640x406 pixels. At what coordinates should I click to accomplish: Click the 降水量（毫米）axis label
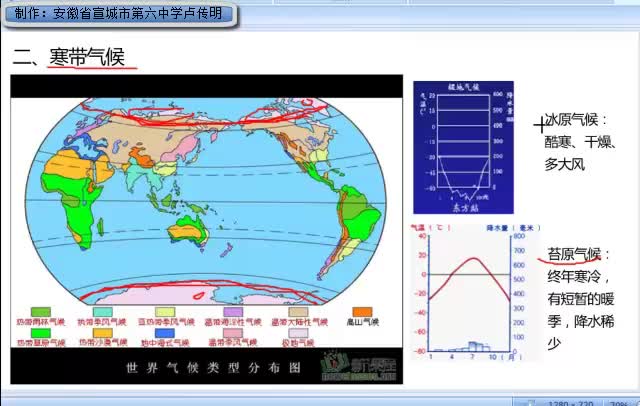[x=513, y=228]
